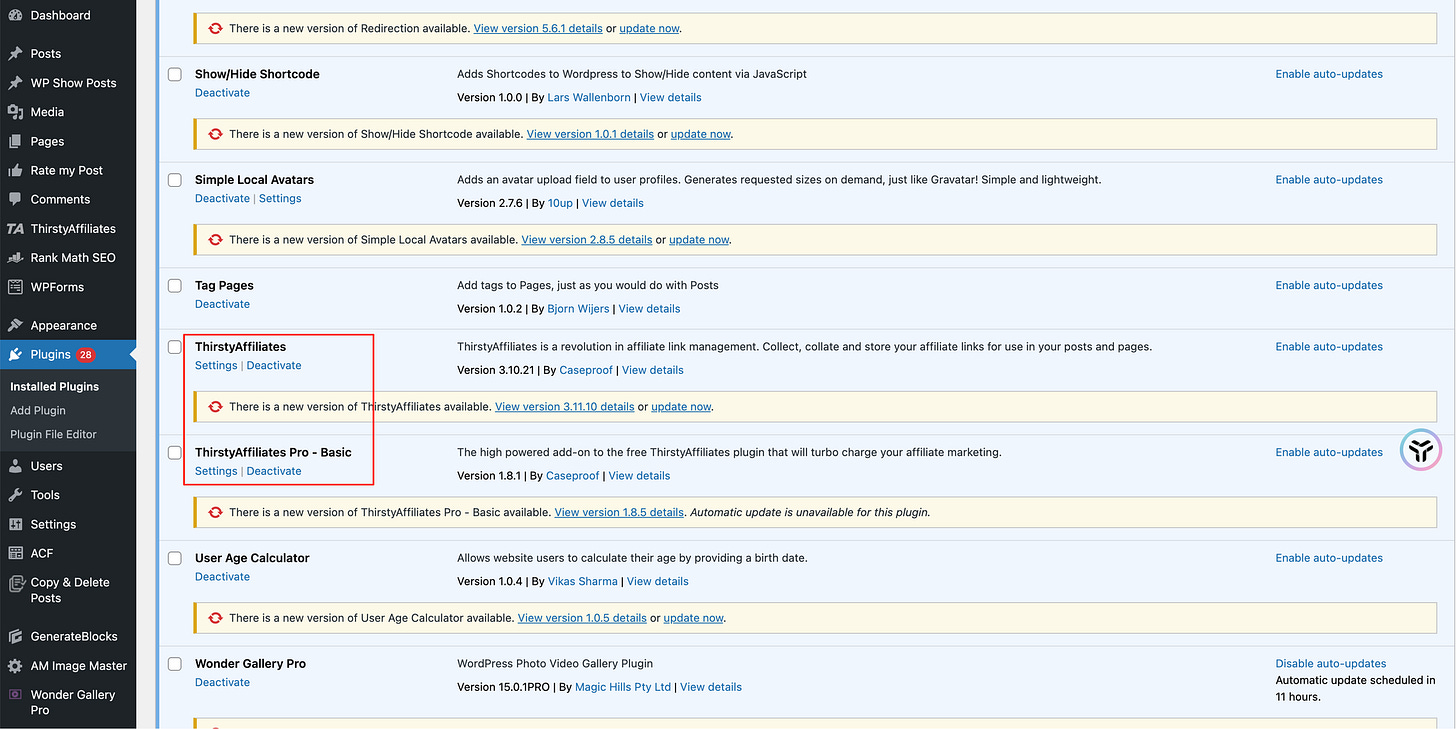
Task: Click View version 1.8.5 details link
Action: tap(619, 512)
